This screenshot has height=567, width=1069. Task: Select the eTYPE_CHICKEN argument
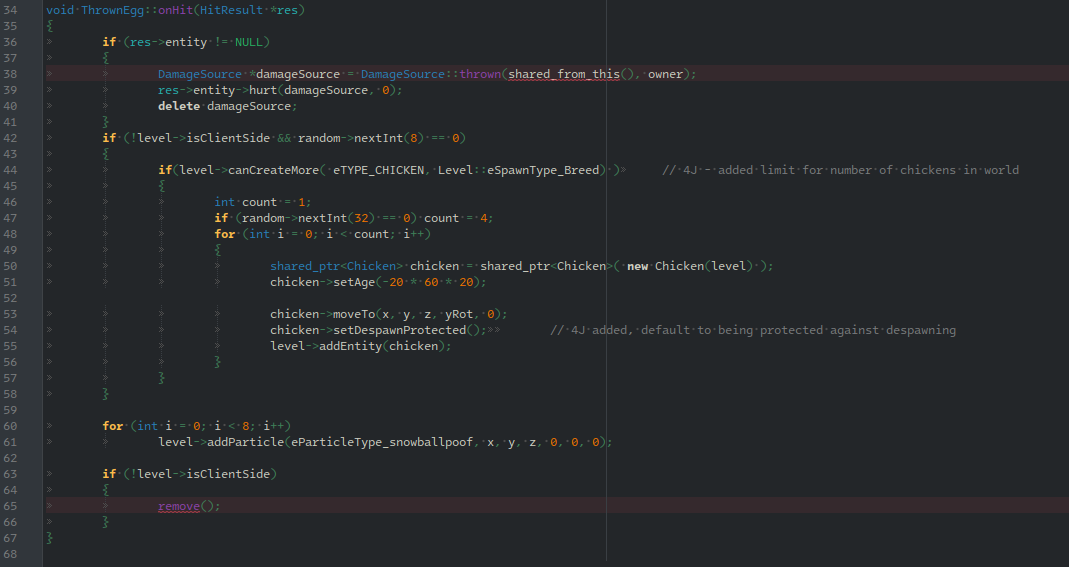tap(378, 170)
